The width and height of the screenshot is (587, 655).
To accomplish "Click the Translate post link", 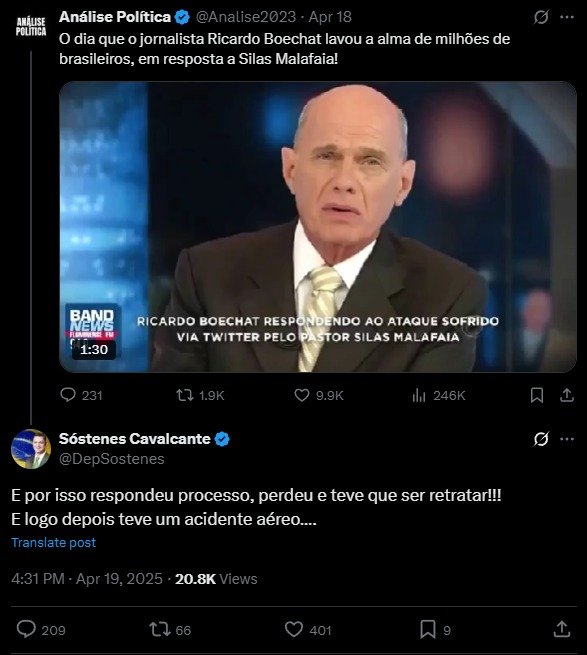I will point(53,542).
